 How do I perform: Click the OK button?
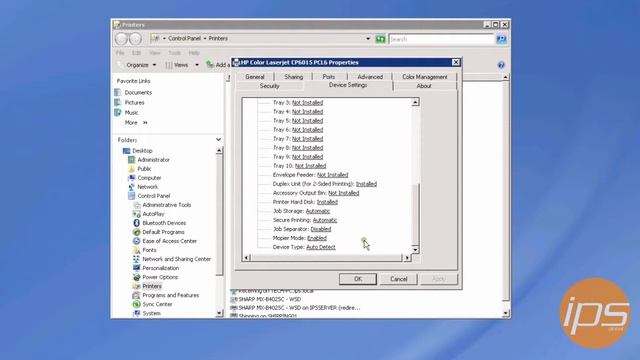coord(358,279)
